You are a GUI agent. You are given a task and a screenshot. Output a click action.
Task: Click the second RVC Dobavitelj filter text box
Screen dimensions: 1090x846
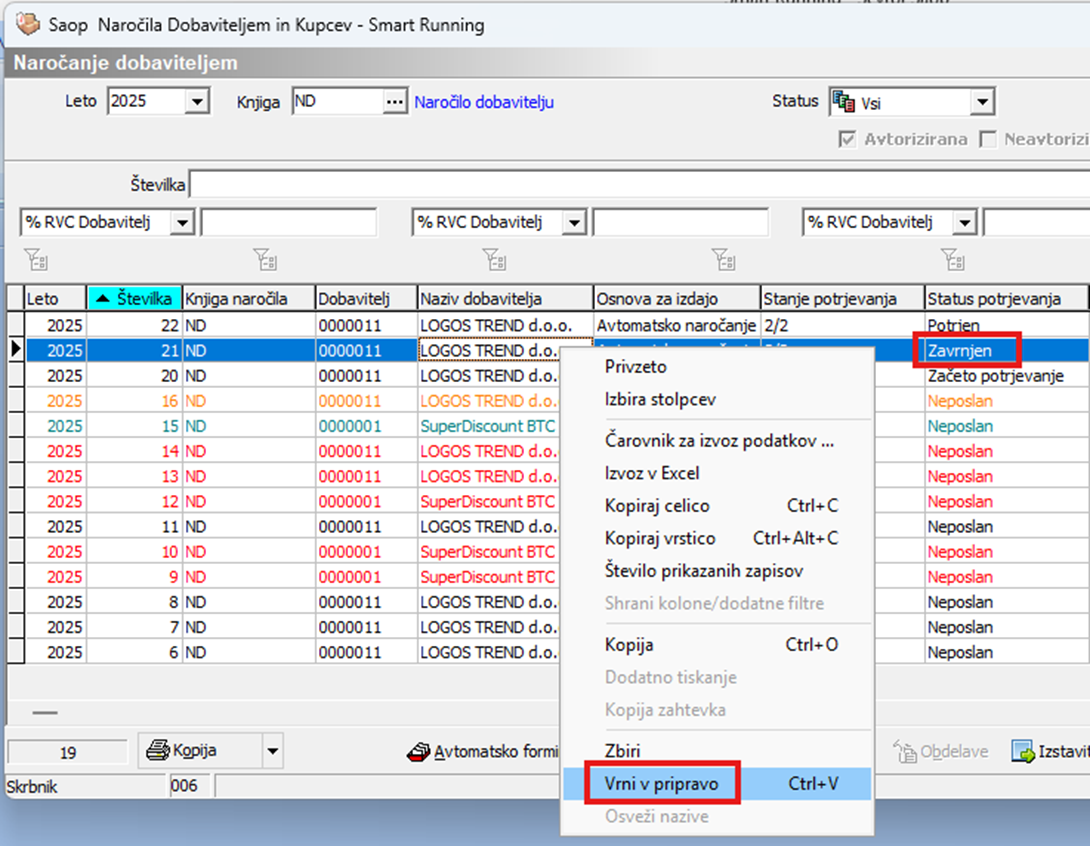point(681,223)
